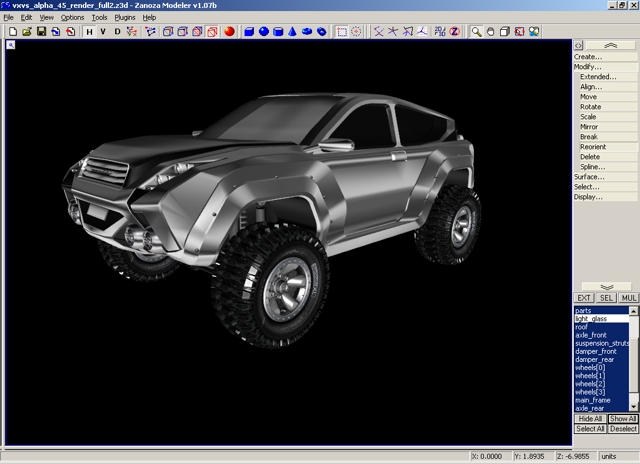Image resolution: width=640 pixels, height=464 pixels.
Task: Click the object list vertical scrollbar
Action: coord(635,360)
